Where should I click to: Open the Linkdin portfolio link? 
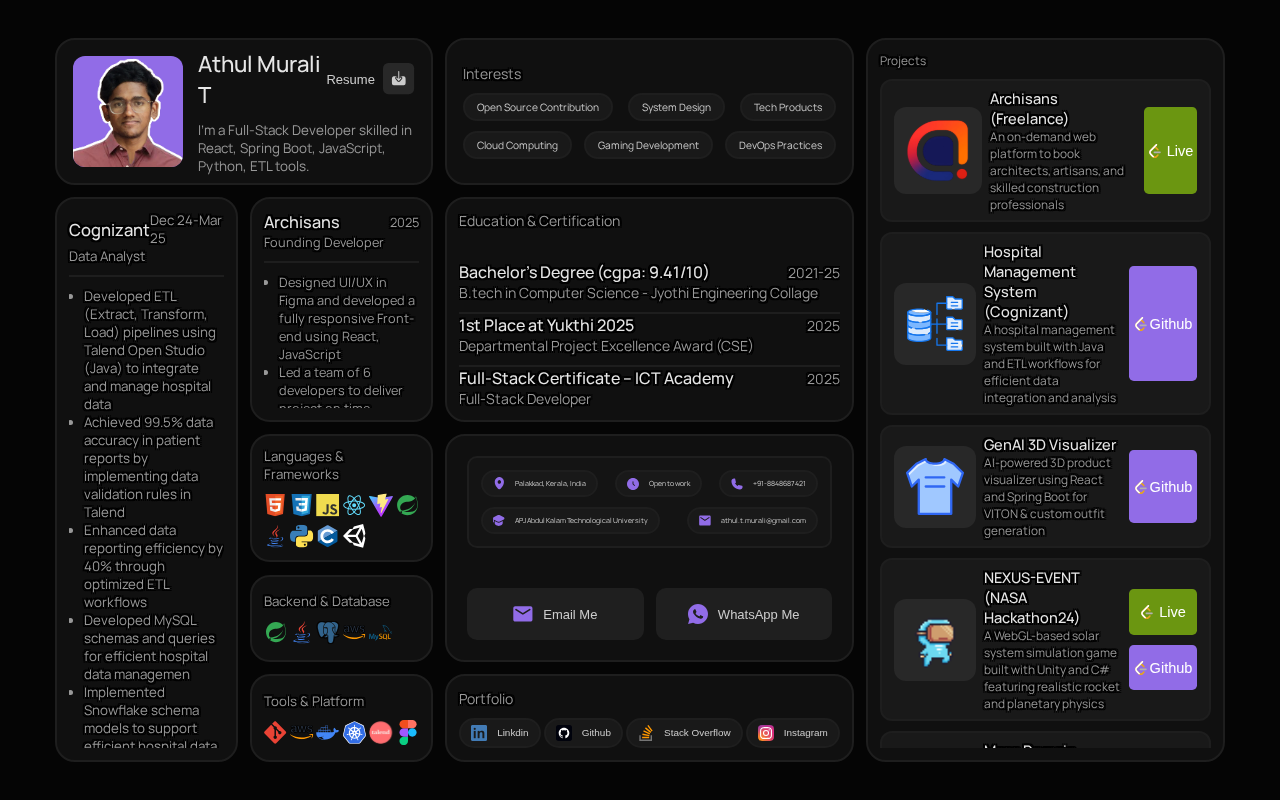click(x=500, y=733)
